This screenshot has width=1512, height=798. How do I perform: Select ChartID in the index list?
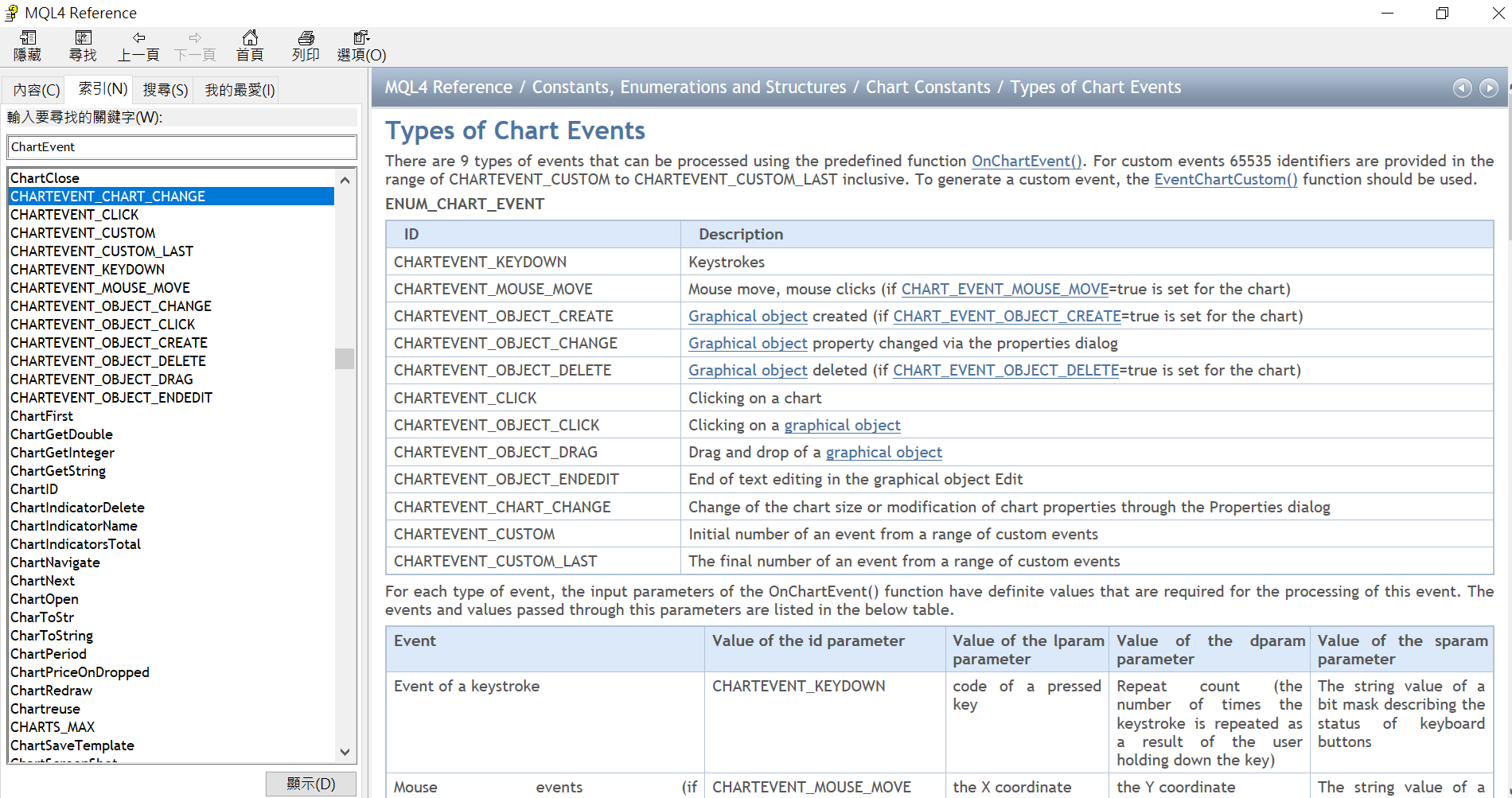pyautogui.click(x=171, y=489)
